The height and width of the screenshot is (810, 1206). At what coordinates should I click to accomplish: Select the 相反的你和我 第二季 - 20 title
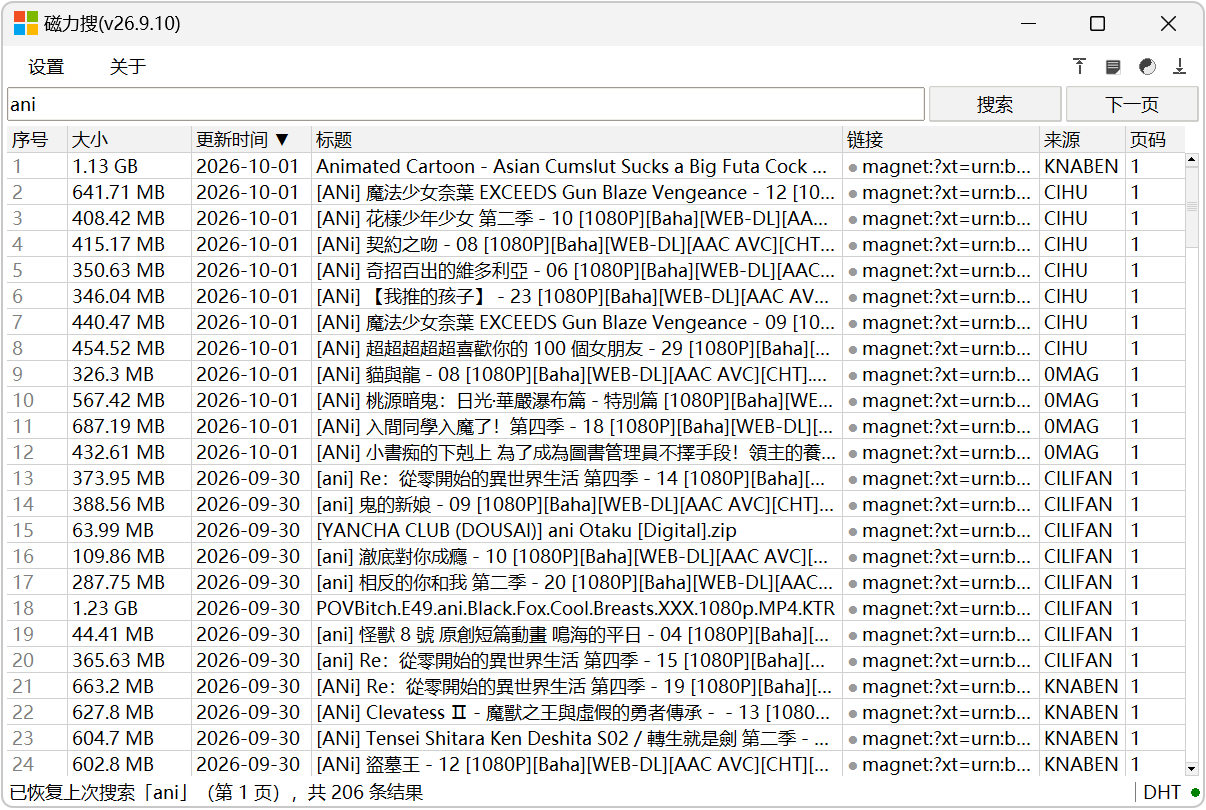click(576, 582)
